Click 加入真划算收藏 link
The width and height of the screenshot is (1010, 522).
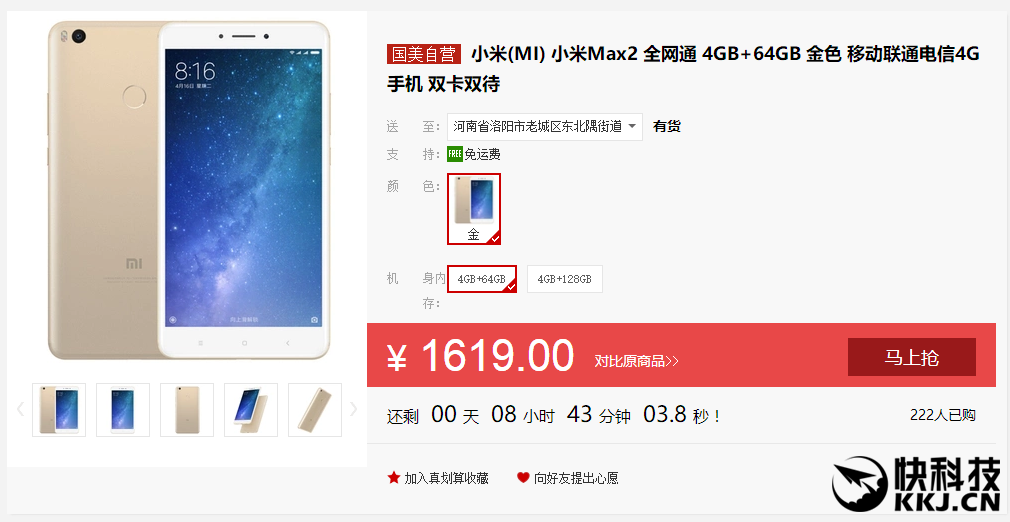(x=446, y=478)
